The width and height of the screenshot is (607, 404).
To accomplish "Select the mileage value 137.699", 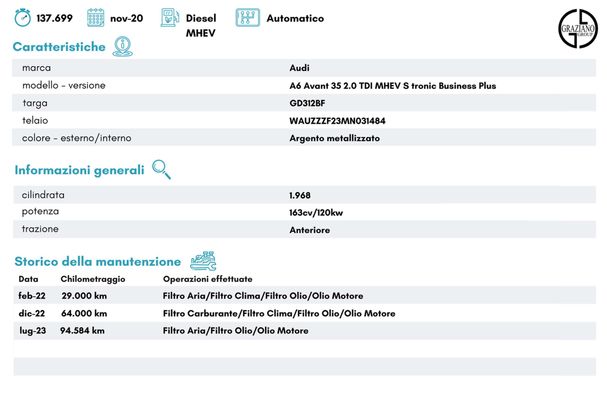I will (55, 18).
